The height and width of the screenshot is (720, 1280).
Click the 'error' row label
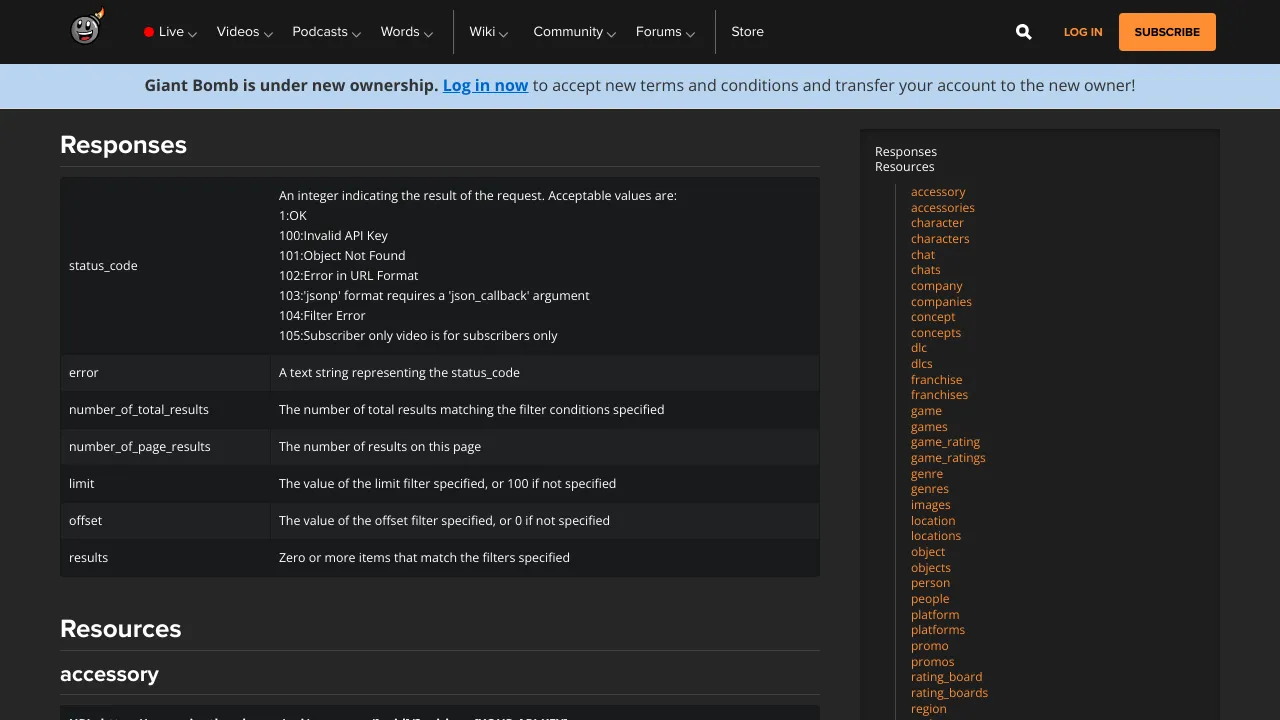[x=84, y=373]
